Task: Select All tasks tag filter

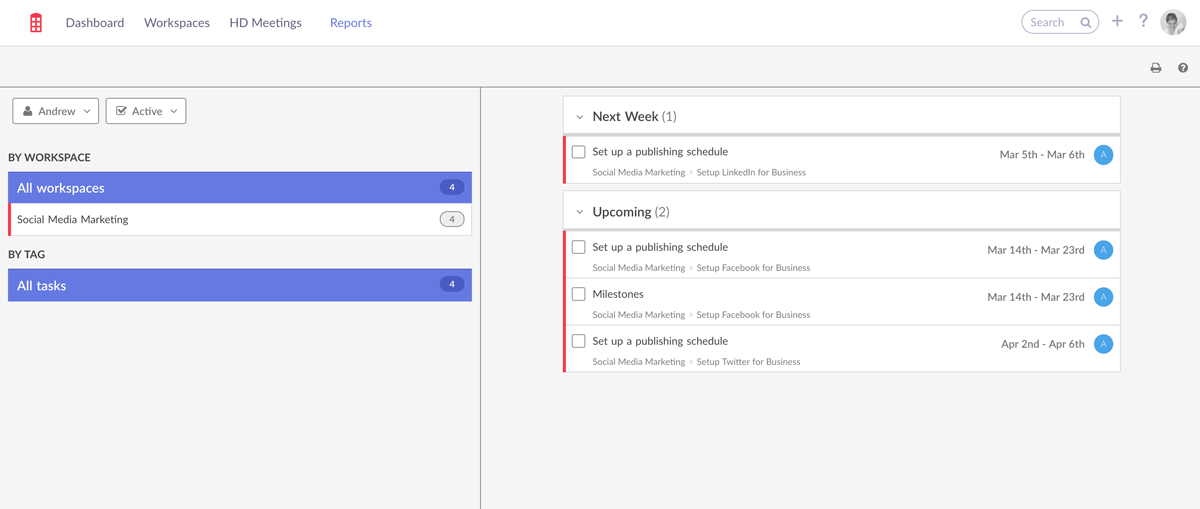Action: click(240, 285)
